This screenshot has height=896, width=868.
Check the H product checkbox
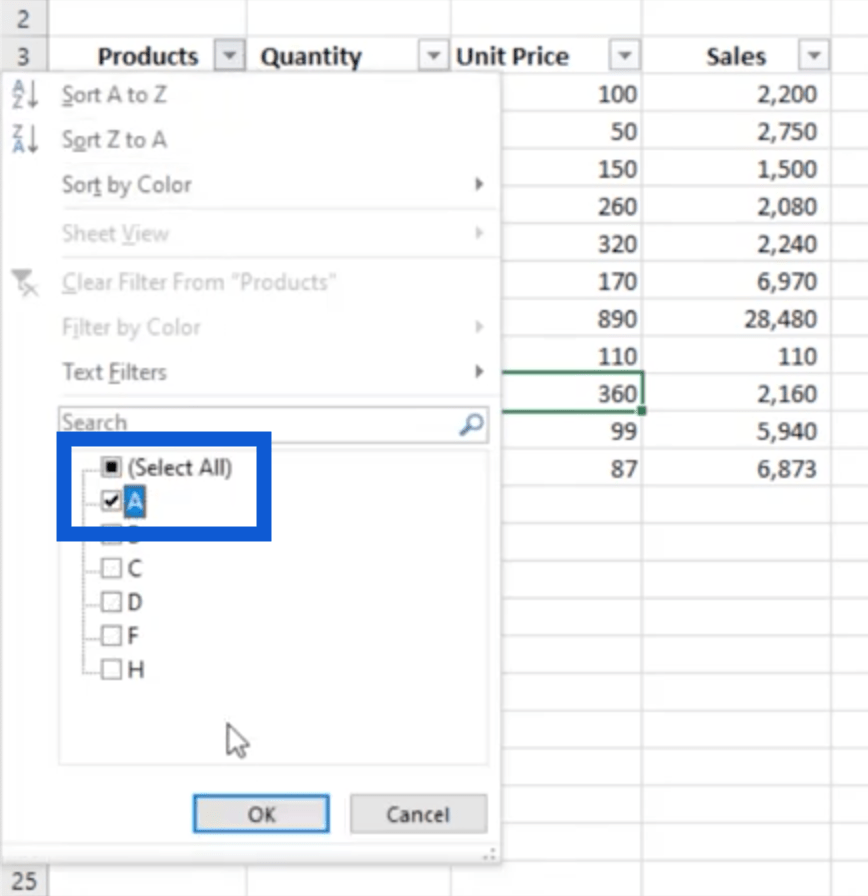click(x=111, y=669)
